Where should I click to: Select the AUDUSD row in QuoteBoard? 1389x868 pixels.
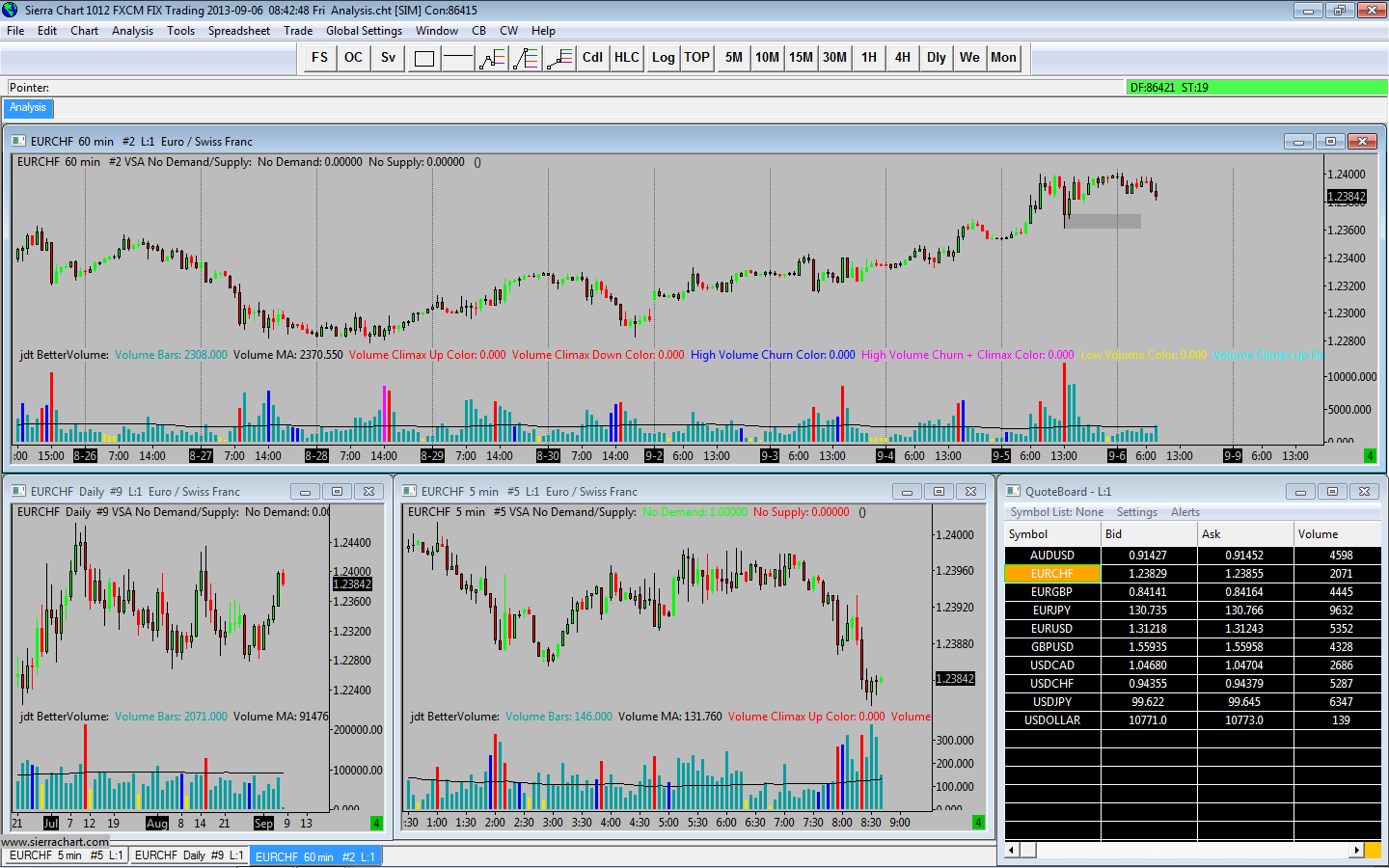click(x=1192, y=556)
